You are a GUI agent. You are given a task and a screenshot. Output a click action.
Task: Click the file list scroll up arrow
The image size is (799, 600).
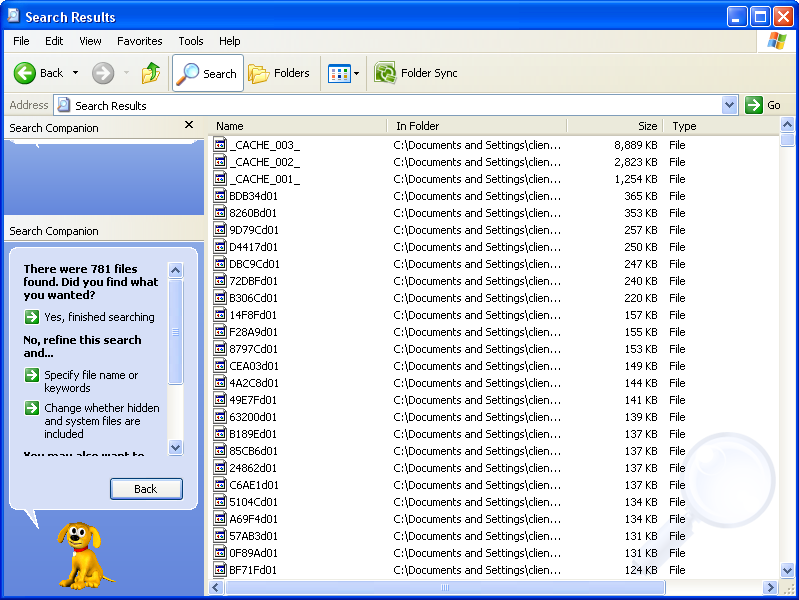click(787, 124)
